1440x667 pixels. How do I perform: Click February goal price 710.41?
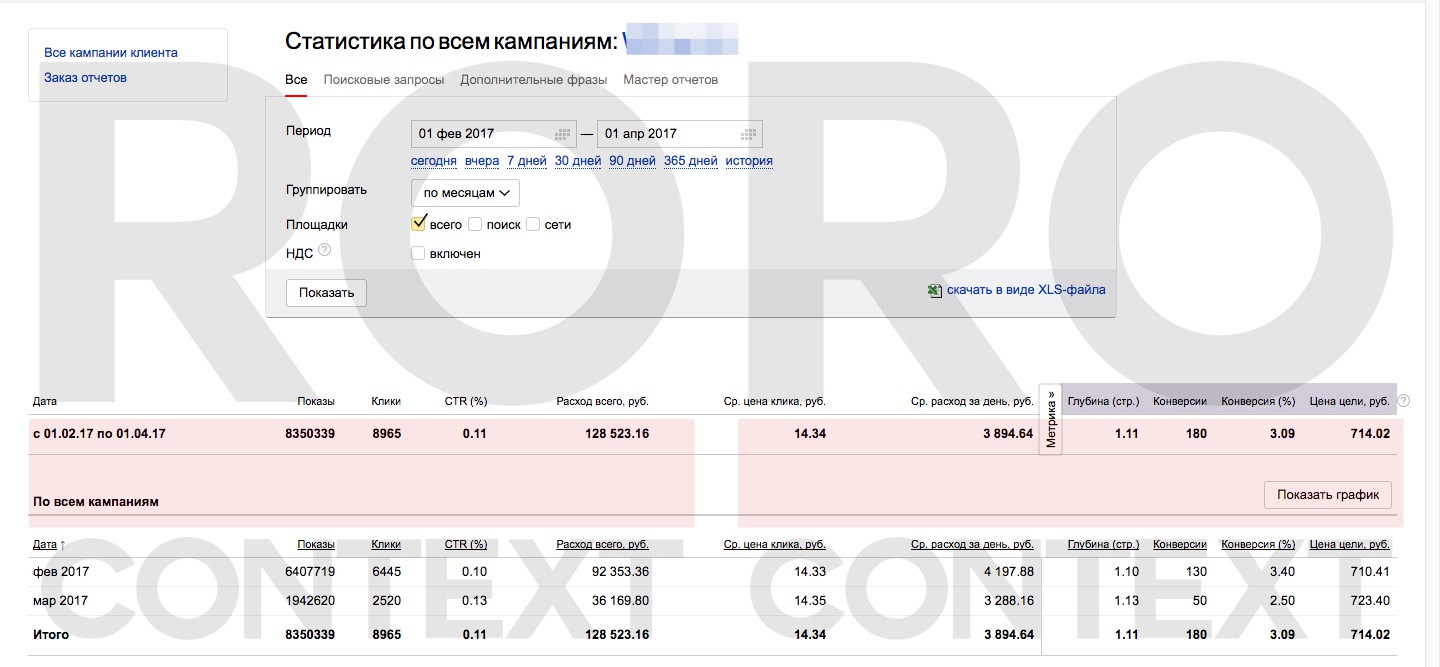pyautogui.click(x=1369, y=572)
